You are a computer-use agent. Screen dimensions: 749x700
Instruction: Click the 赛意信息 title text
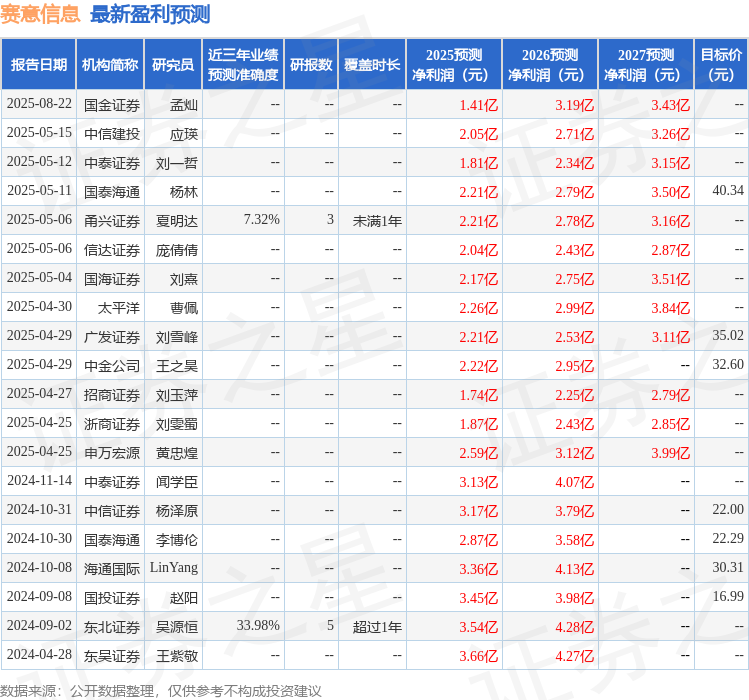(40, 14)
